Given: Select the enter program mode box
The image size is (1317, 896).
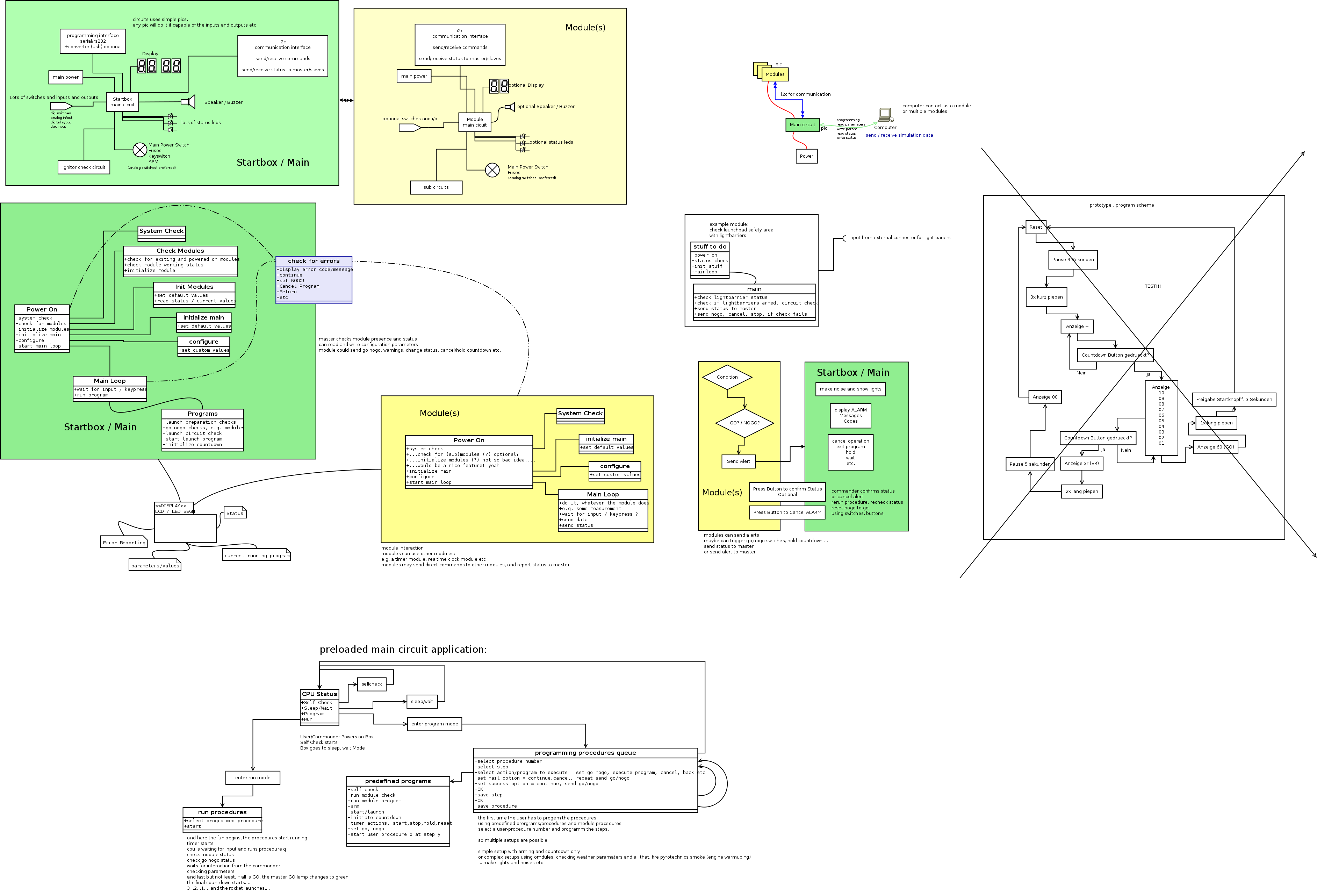Looking at the screenshot, I should click(x=434, y=724).
